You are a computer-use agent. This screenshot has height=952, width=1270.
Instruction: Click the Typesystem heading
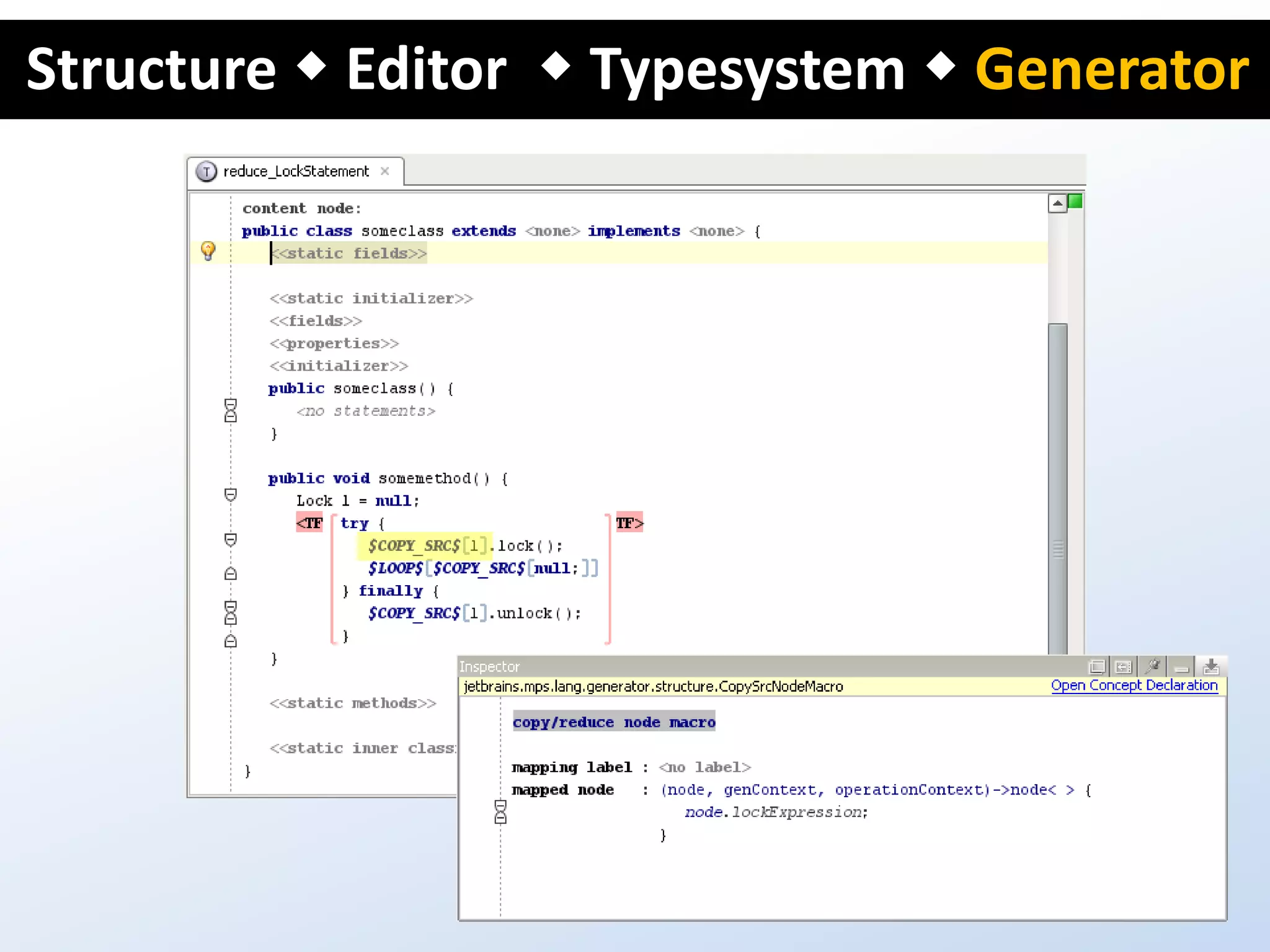click(x=747, y=71)
